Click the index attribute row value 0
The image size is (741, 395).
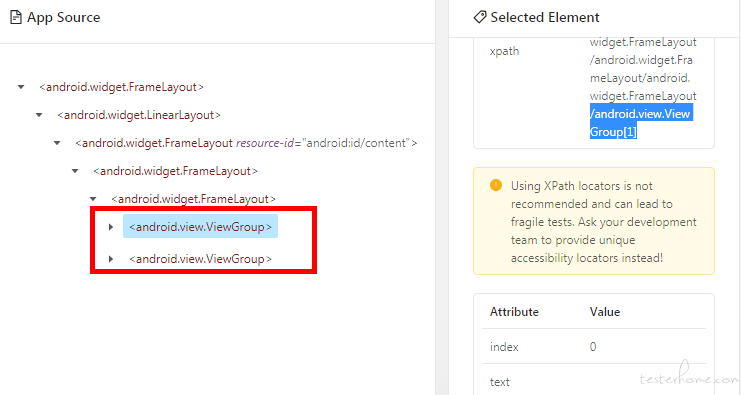593,347
